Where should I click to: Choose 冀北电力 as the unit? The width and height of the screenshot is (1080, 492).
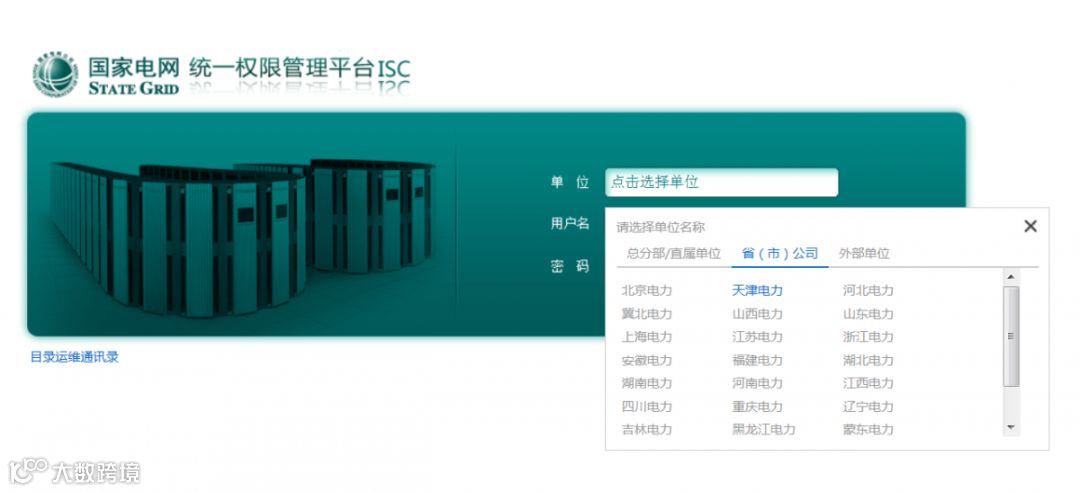(x=646, y=314)
